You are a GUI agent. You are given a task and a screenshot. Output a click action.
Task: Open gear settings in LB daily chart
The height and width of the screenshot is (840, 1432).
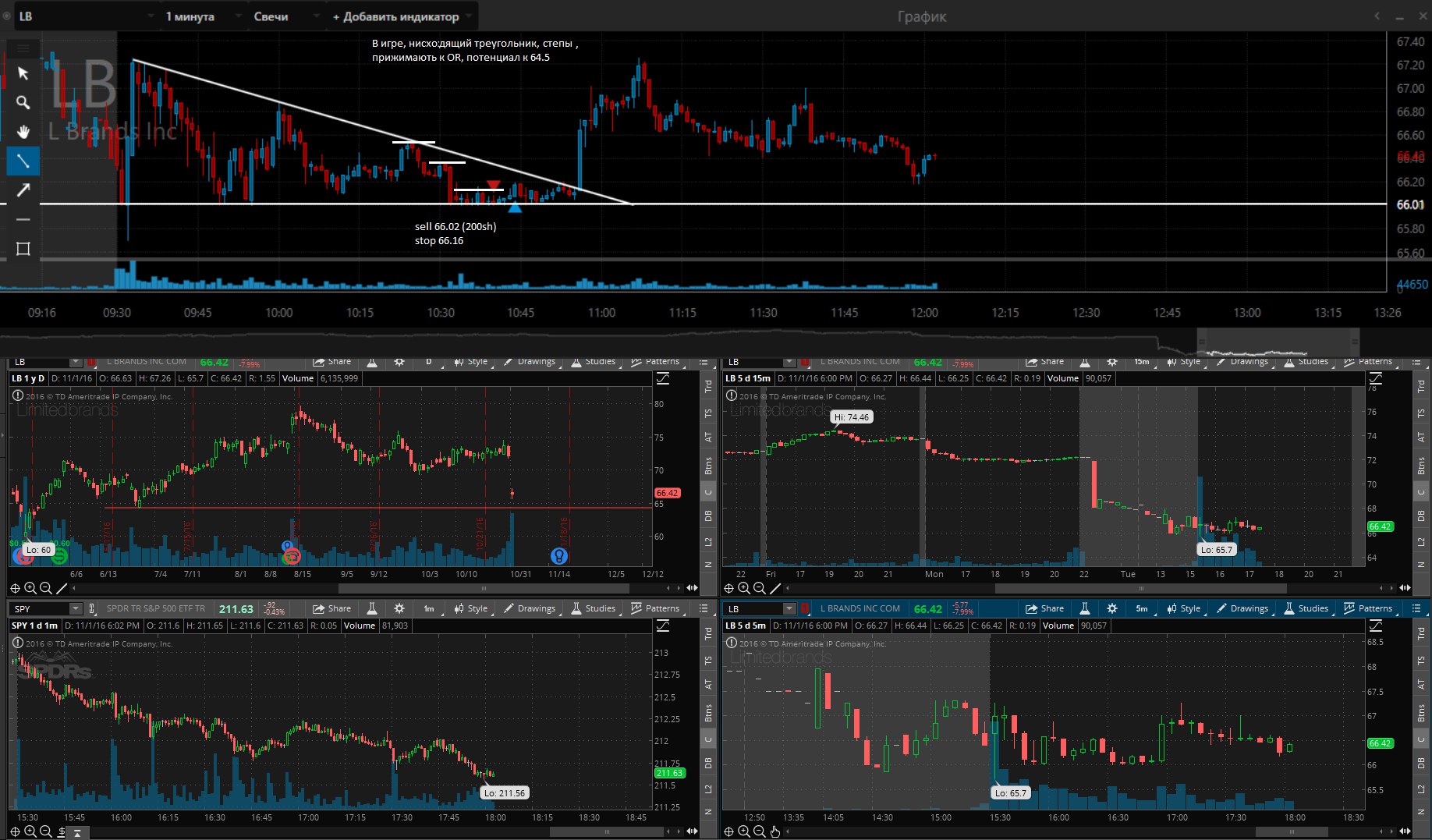[399, 362]
